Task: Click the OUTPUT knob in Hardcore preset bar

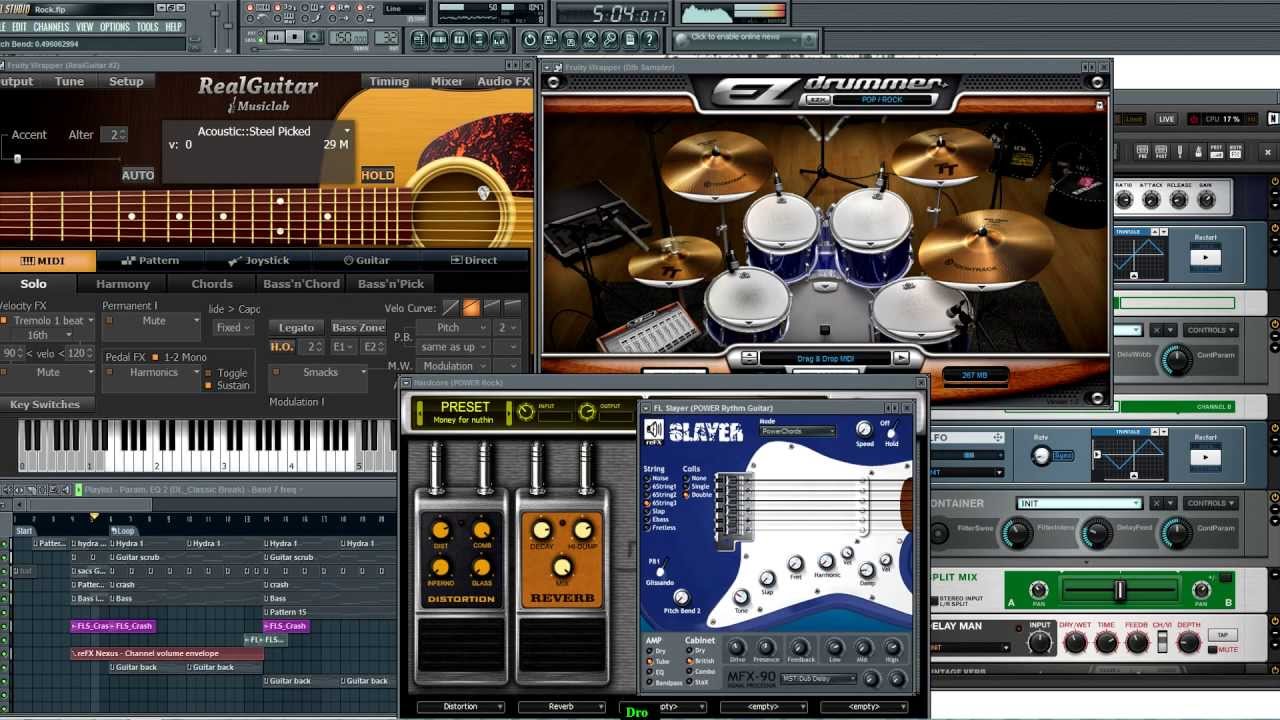Action: [x=587, y=412]
